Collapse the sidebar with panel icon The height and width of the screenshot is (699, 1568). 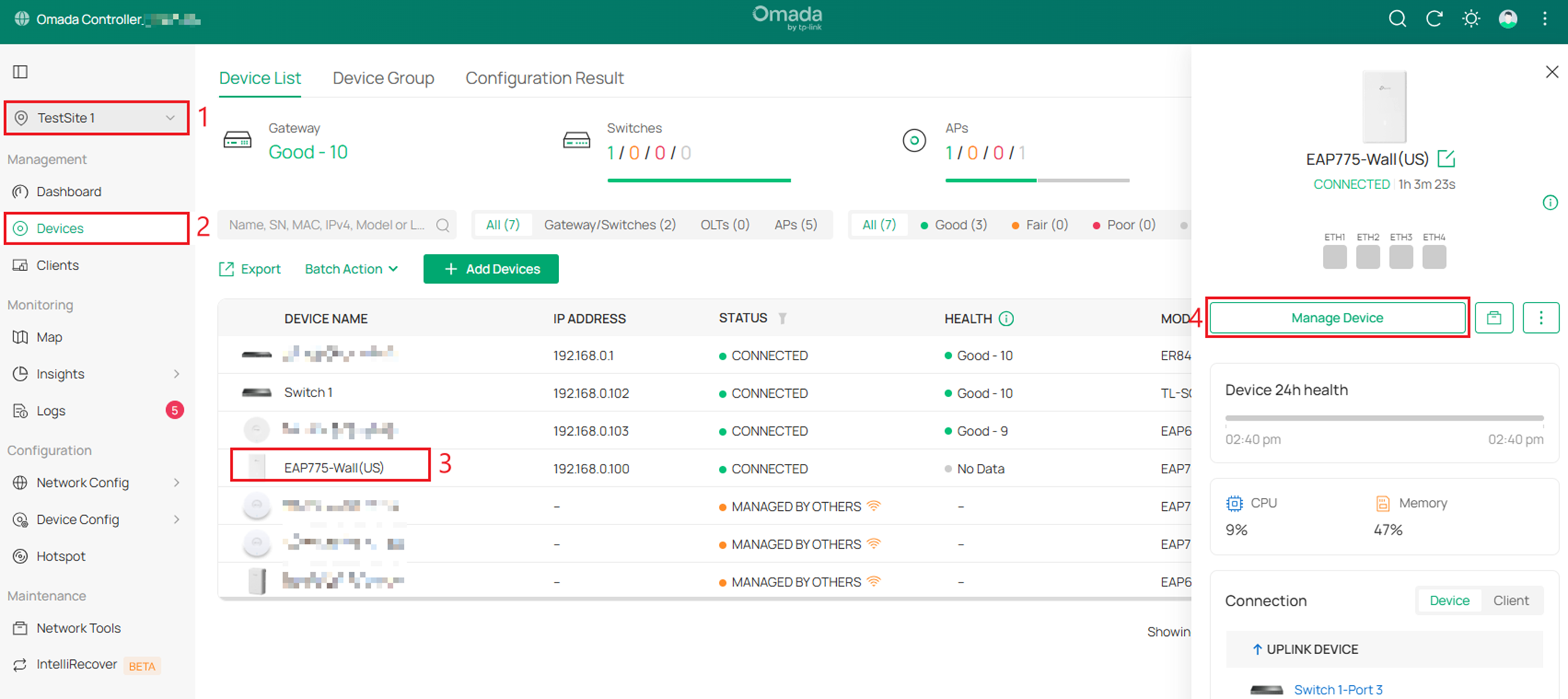click(20, 72)
